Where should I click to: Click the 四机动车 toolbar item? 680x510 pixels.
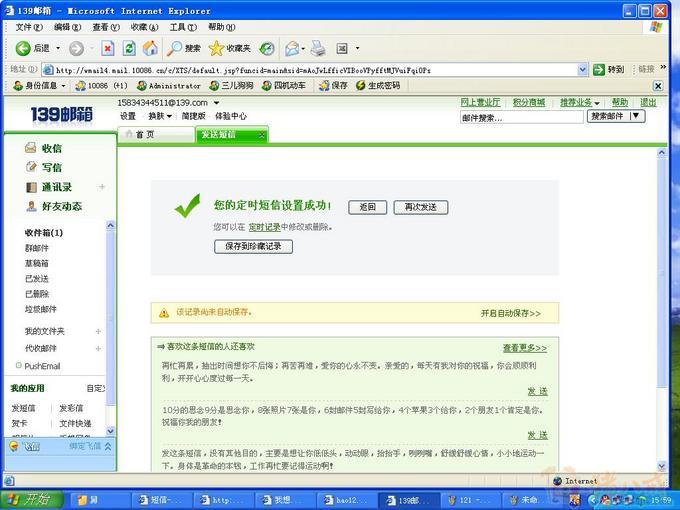tap(284, 85)
